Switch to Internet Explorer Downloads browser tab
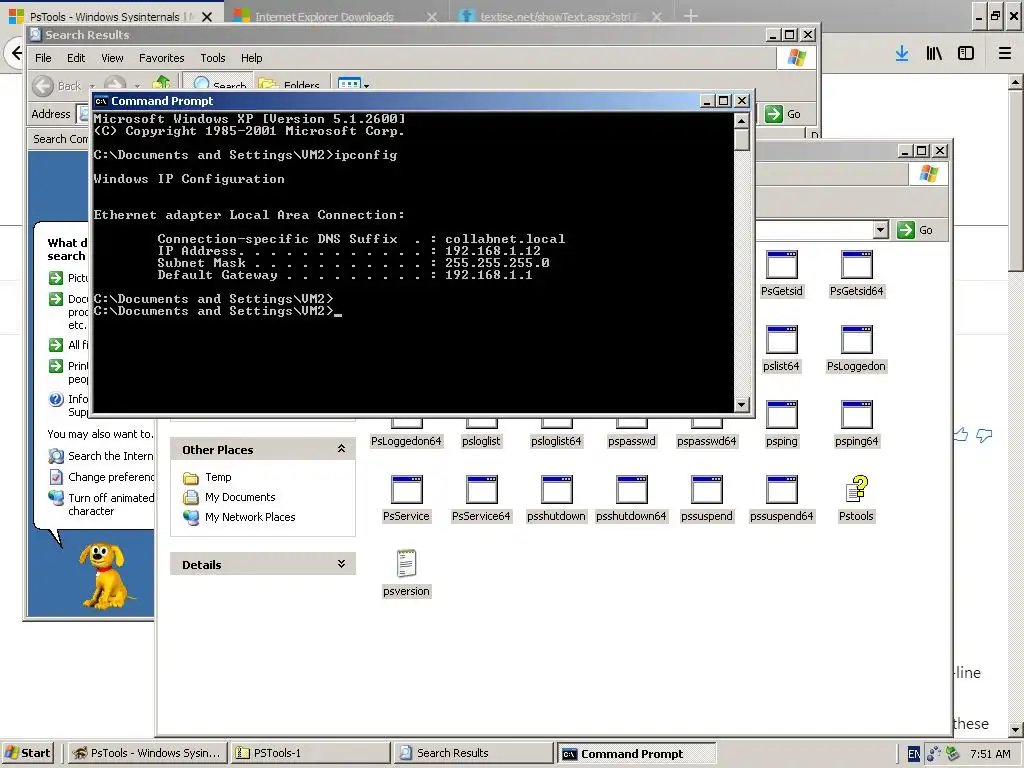The image size is (1024, 768). [x=334, y=16]
